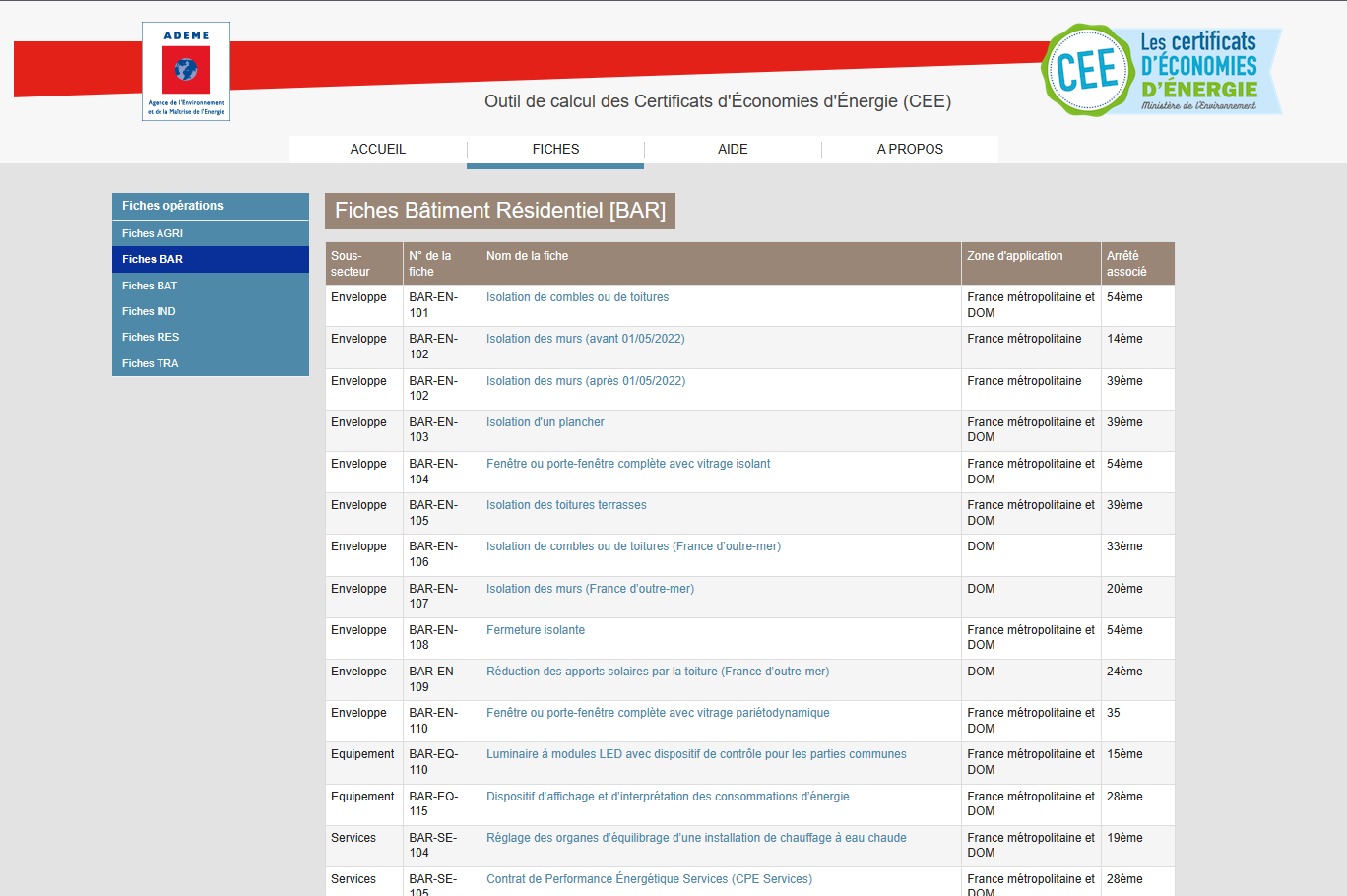Click the ADEME logo
This screenshot has width=1347, height=896.
pos(186,72)
